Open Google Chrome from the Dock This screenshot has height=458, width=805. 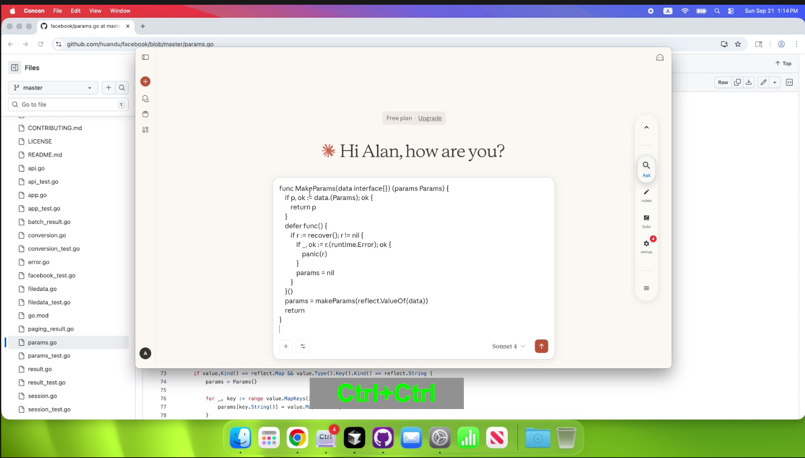(297, 437)
